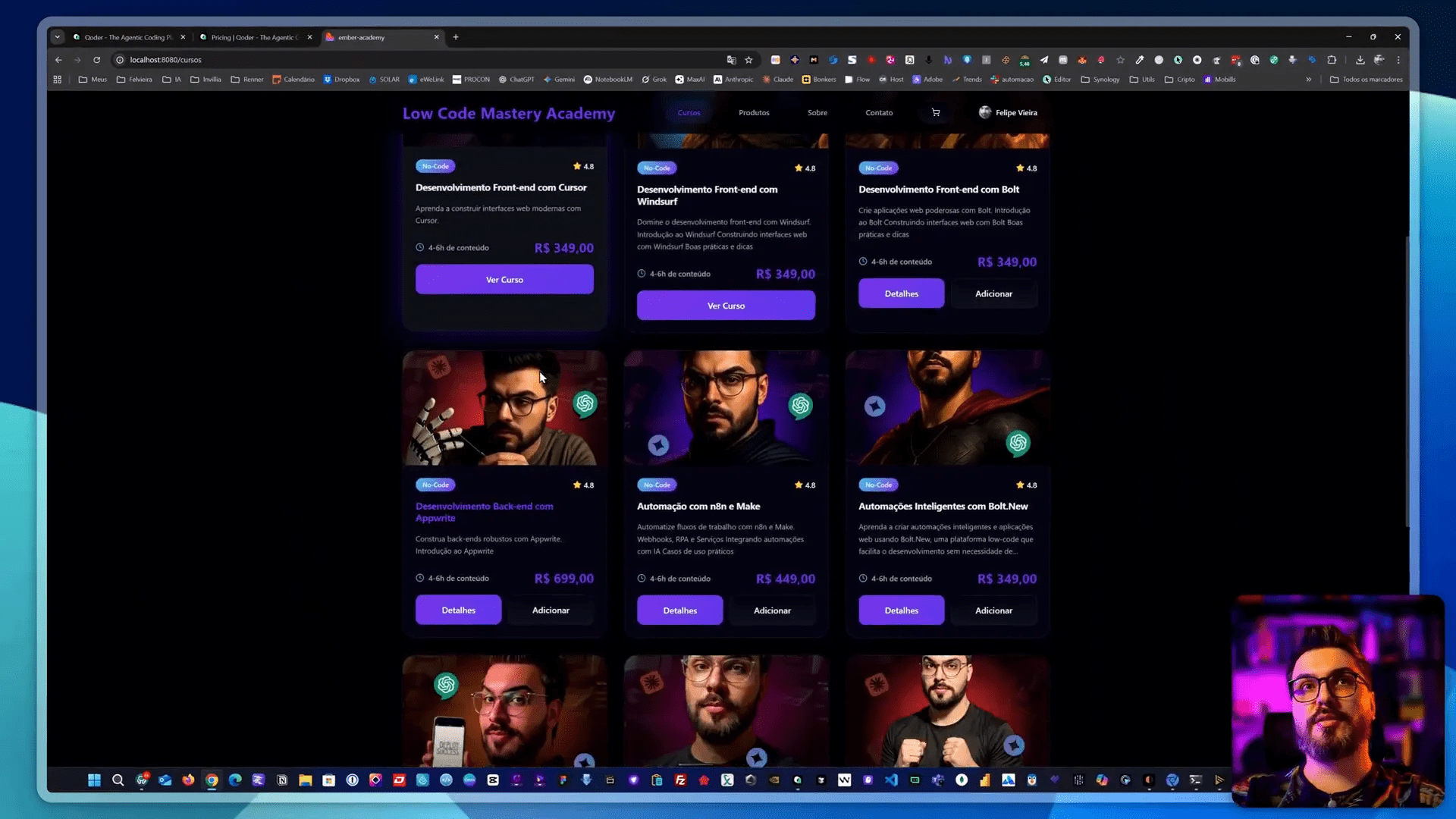1456x819 pixels.
Task: Open the shopping cart icon in site header
Action: pyautogui.click(x=936, y=112)
